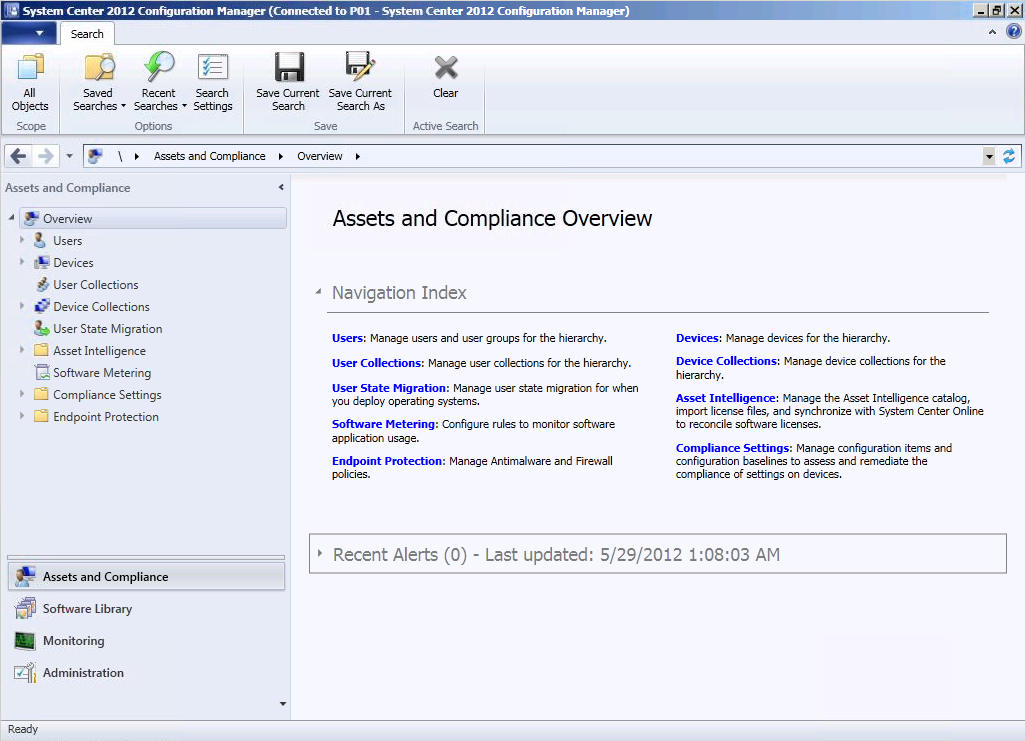Screen dimensions: 1025x741
Task: Open the Recent Searches ribbon button
Action: click(160, 82)
